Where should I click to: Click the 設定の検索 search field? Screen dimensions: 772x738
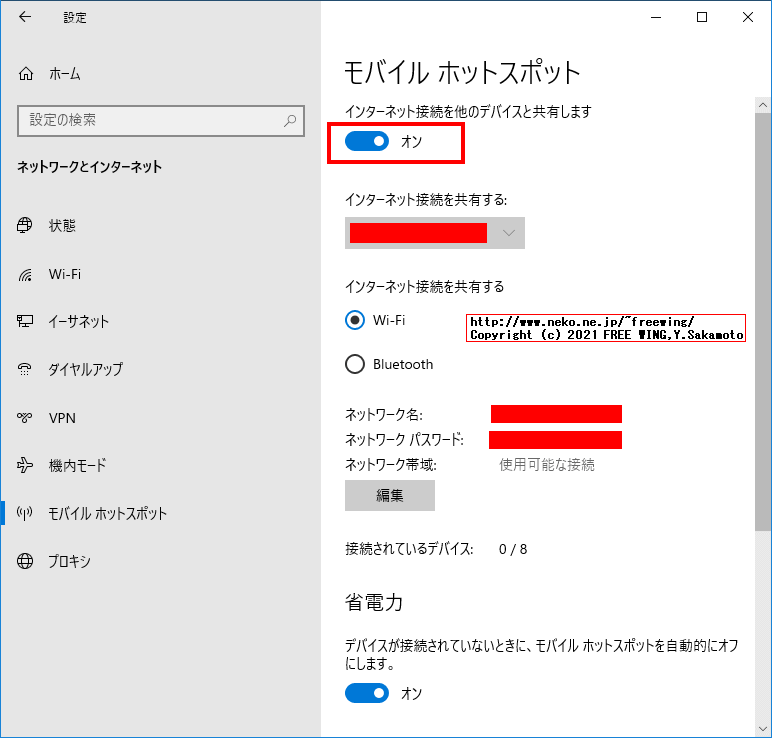click(x=161, y=120)
